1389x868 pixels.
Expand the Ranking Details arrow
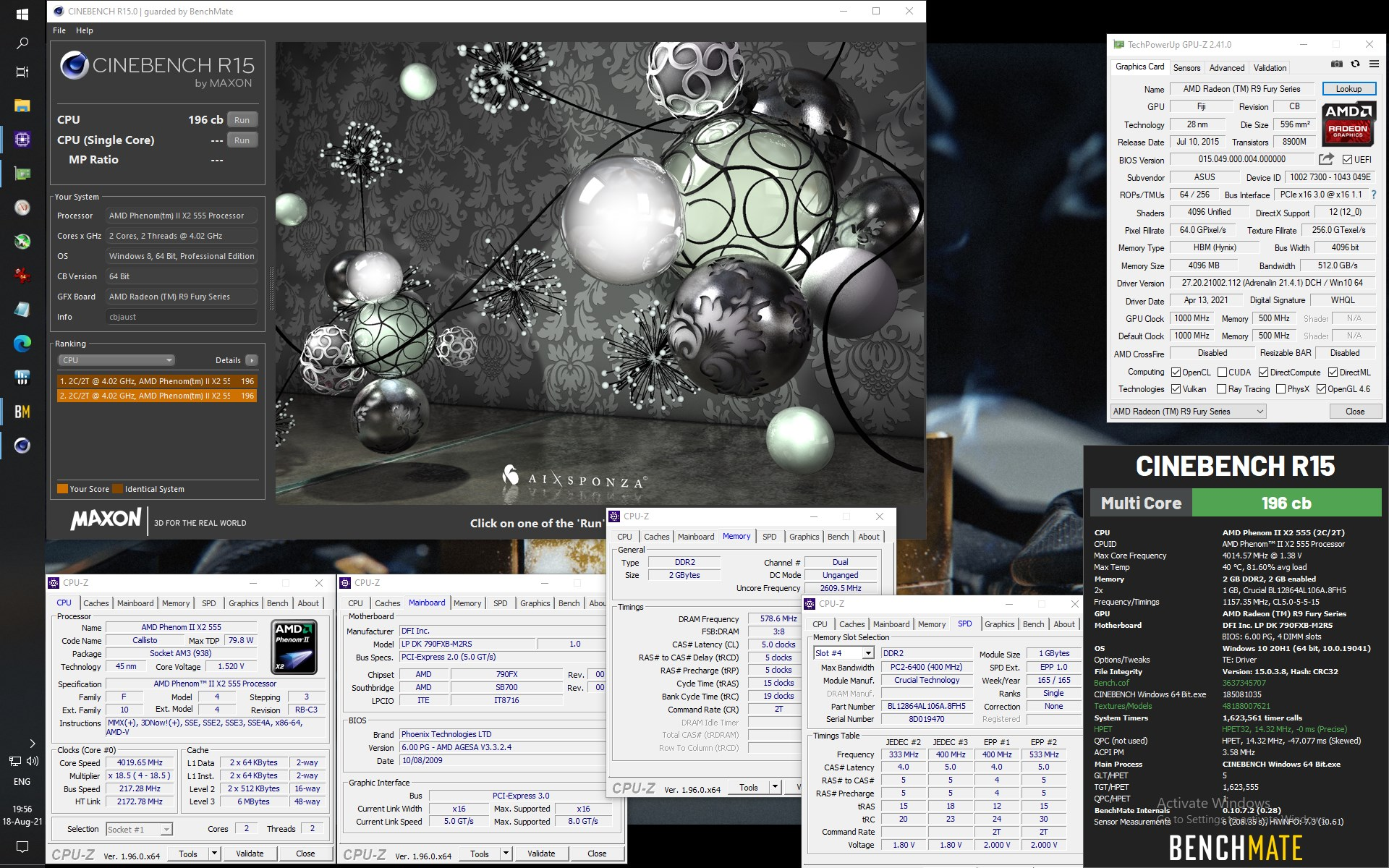252,360
